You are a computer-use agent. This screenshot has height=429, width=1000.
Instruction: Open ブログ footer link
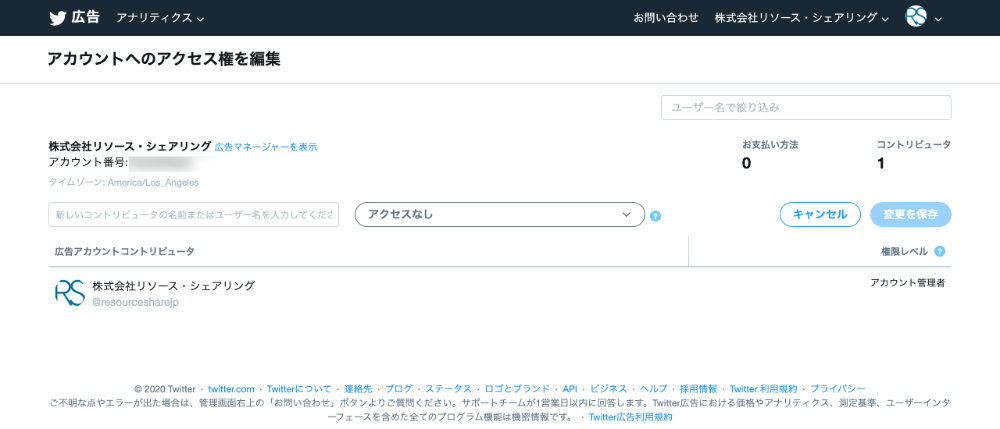(x=399, y=389)
